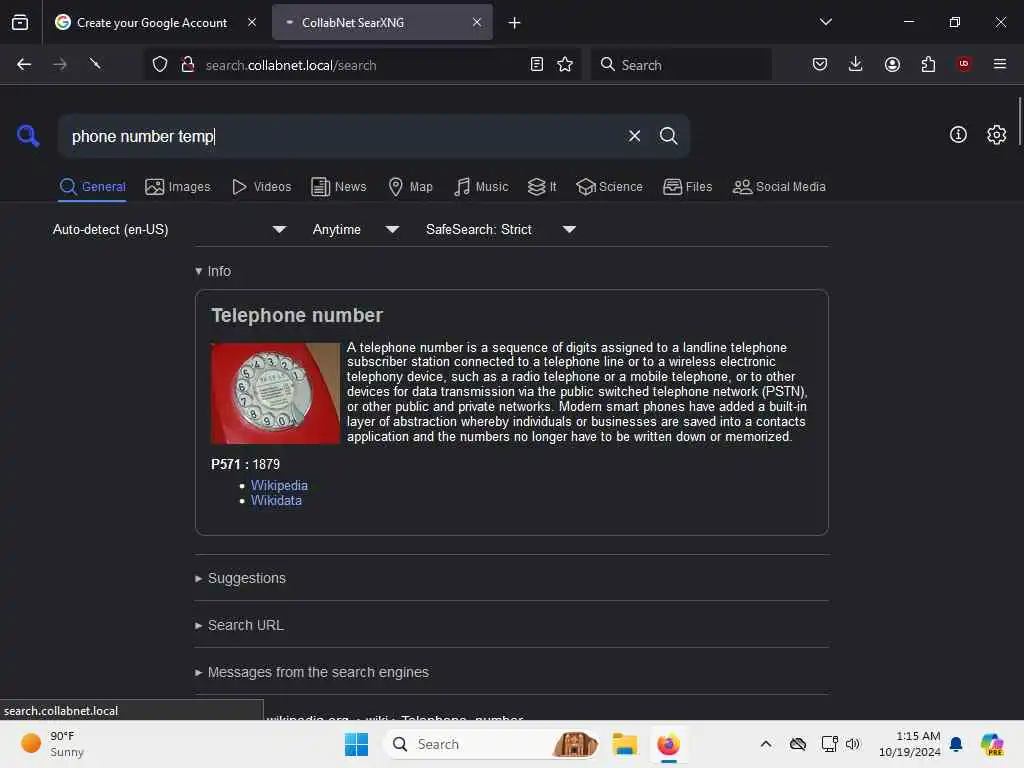Screen dimensions: 1024x768
Task: Expand Messages from the search engines
Action: pyautogui.click(x=312, y=672)
